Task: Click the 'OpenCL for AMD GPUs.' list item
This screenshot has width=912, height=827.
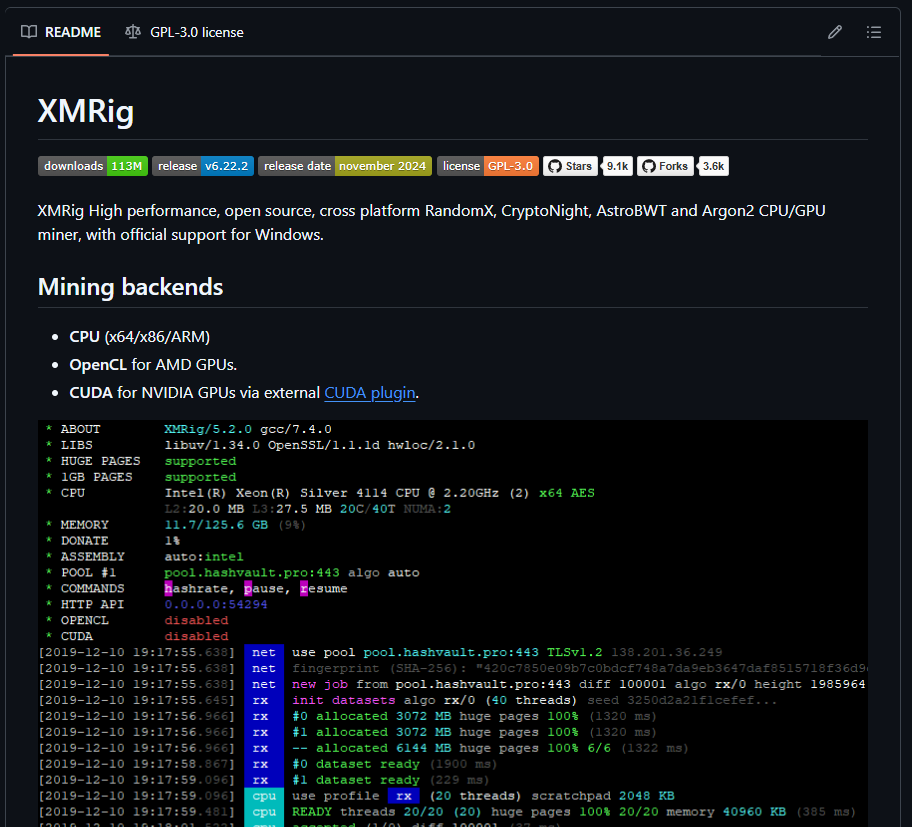Action: pos(153,365)
